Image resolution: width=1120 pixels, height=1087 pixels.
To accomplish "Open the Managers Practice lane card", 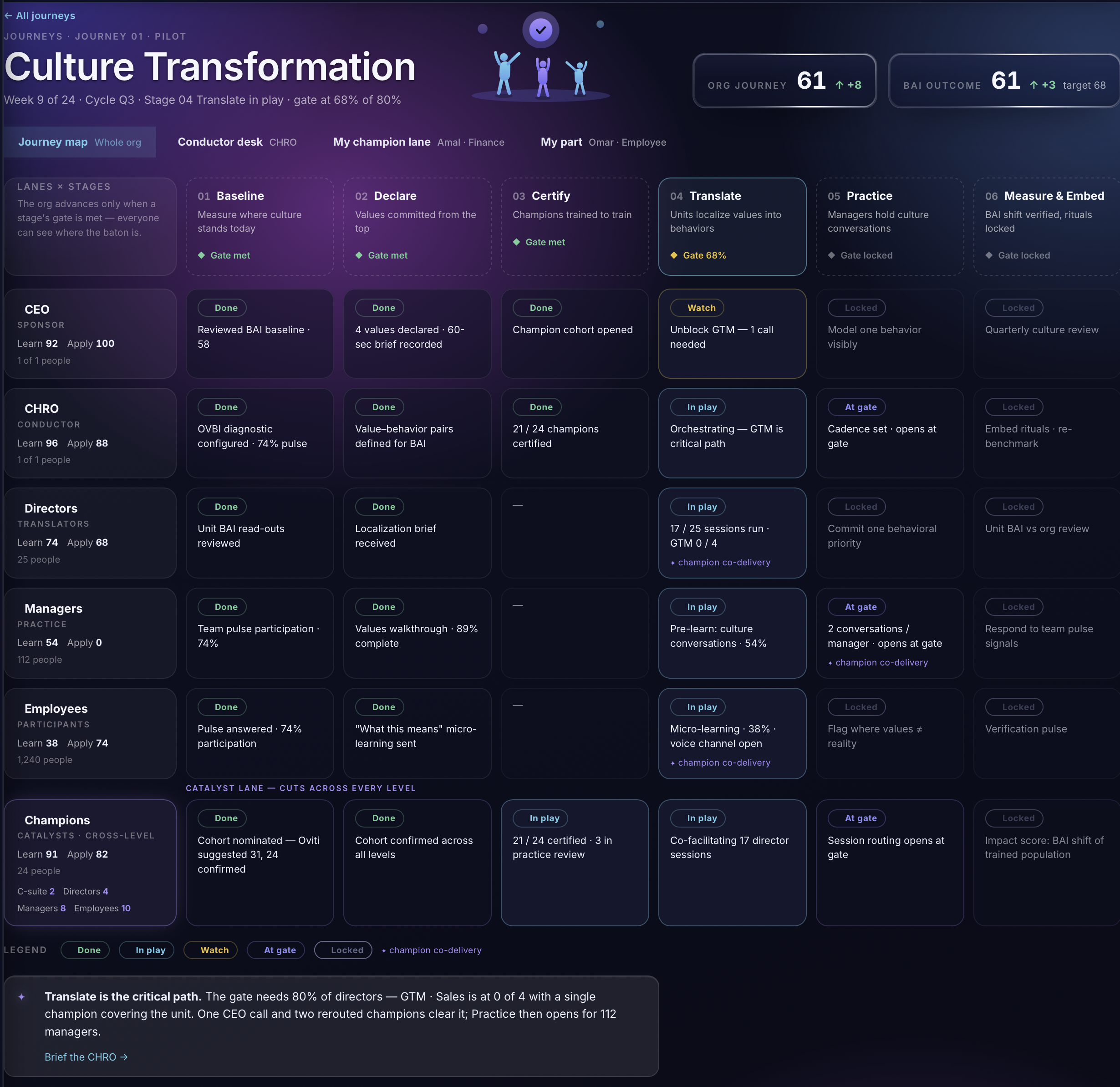I will 90,634.
